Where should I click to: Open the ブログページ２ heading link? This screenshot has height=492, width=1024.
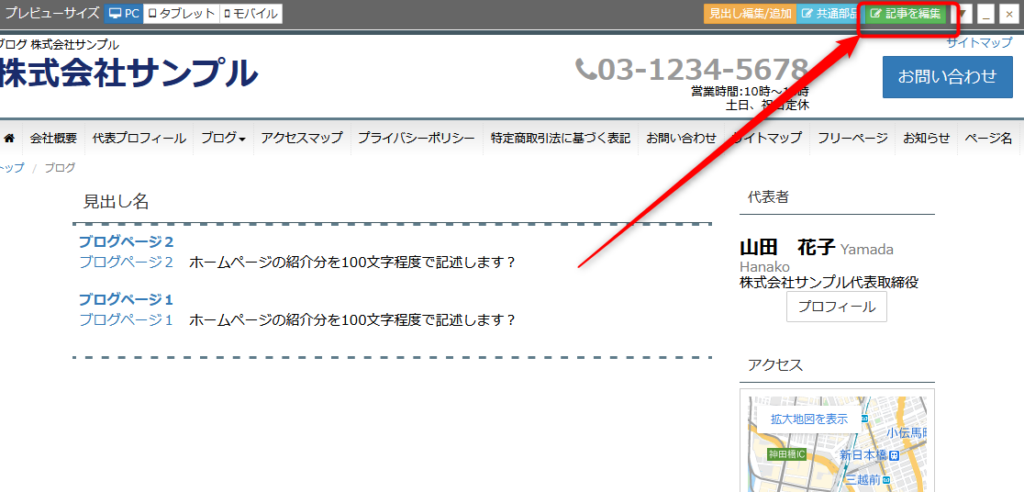coord(126,242)
